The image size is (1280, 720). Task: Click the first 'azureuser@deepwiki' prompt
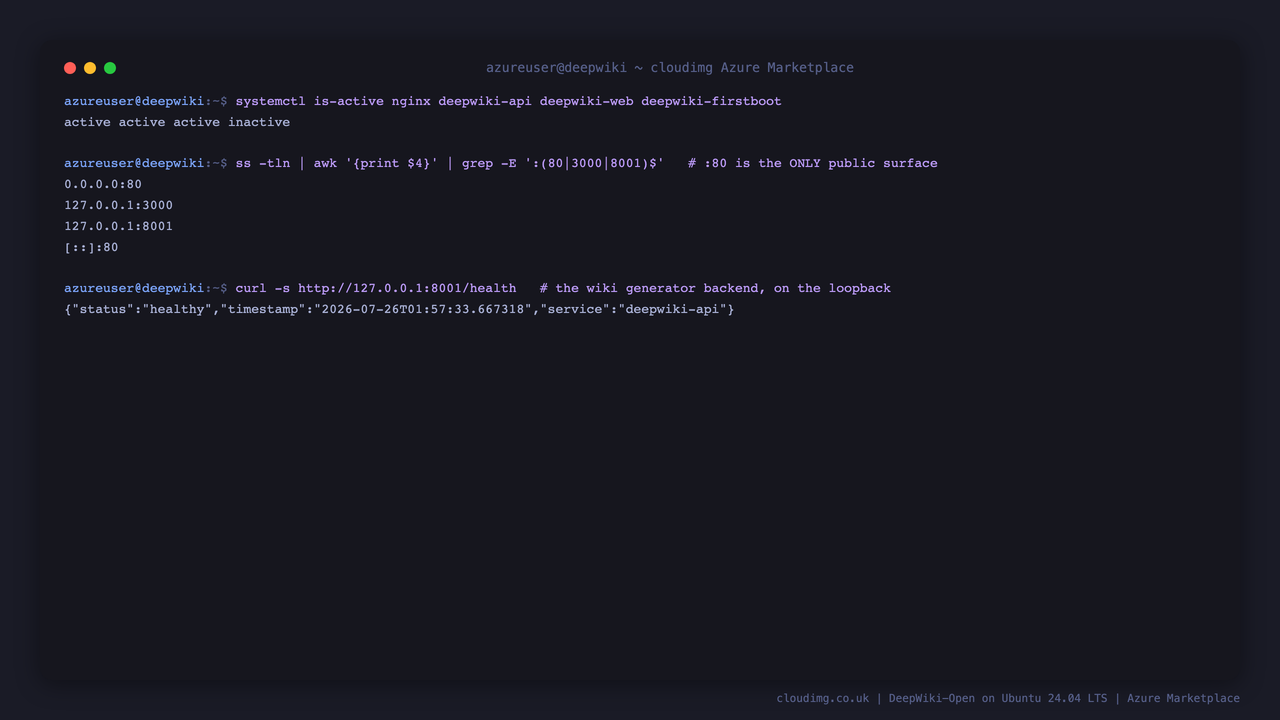point(134,101)
